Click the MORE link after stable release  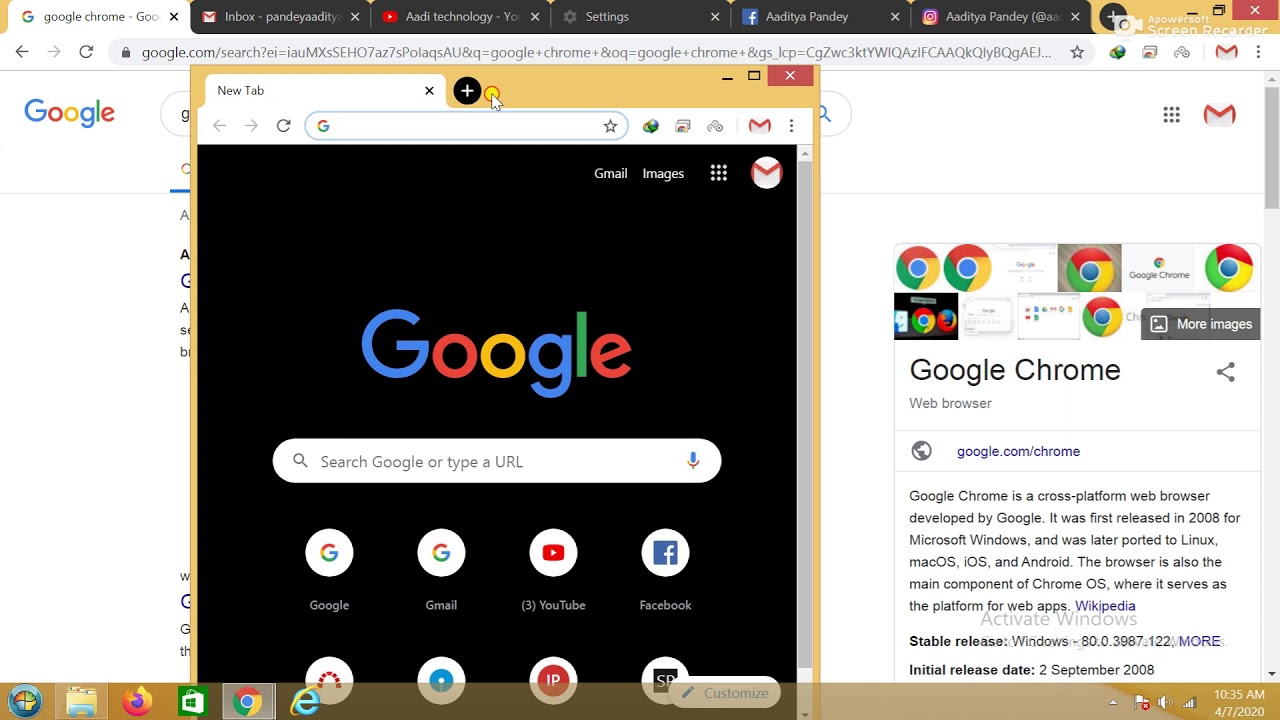click(x=1199, y=642)
